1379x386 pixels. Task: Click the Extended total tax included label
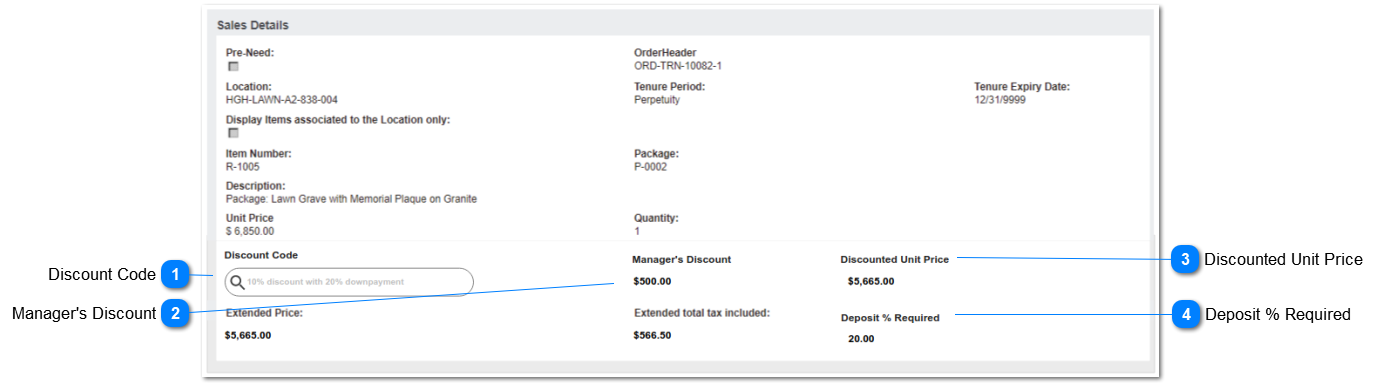[x=702, y=313]
